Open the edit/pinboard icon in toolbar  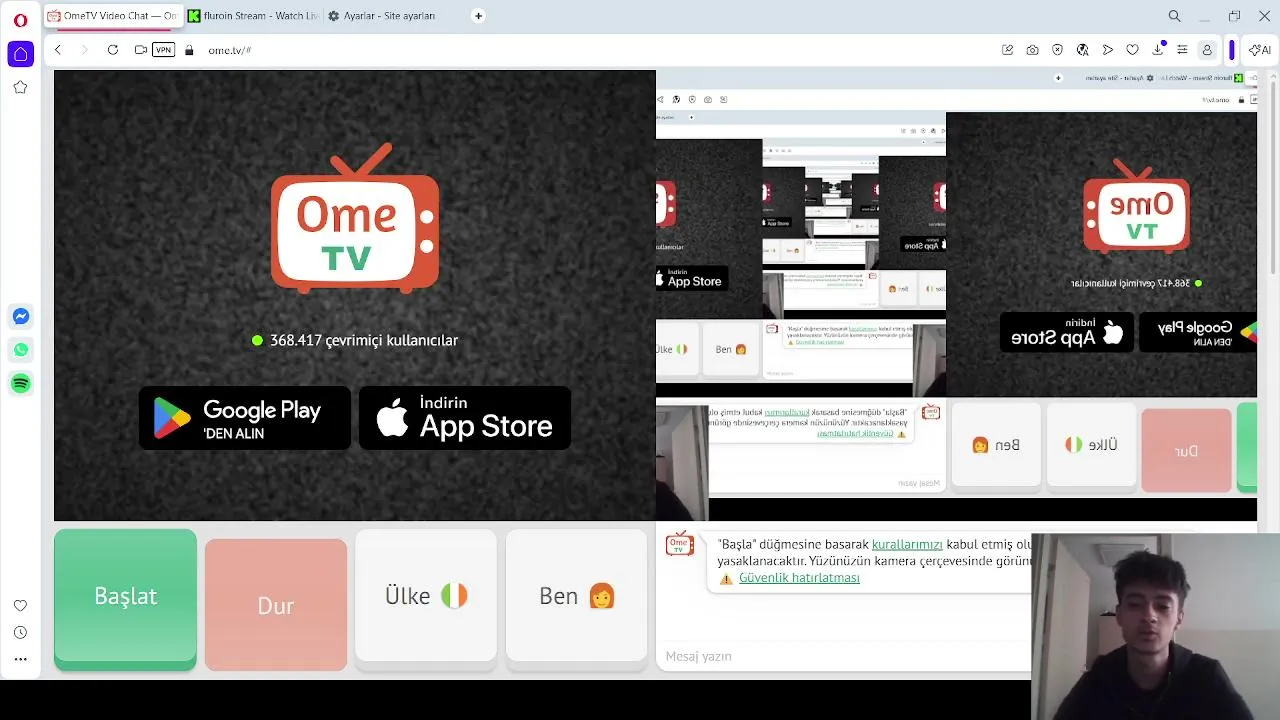[x=1007, y=50]
